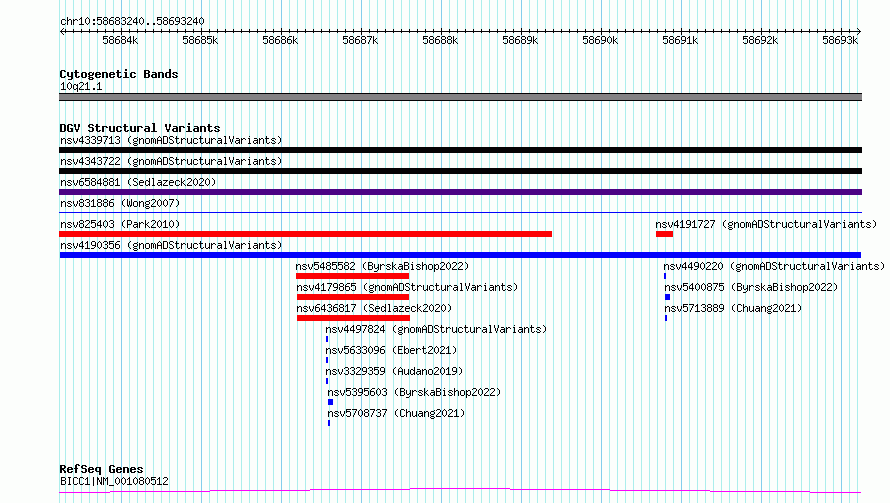Open variant nsv5708737 (Chuang2021) label
Viewport: 890px width, 503px height.
click(396, 413)
